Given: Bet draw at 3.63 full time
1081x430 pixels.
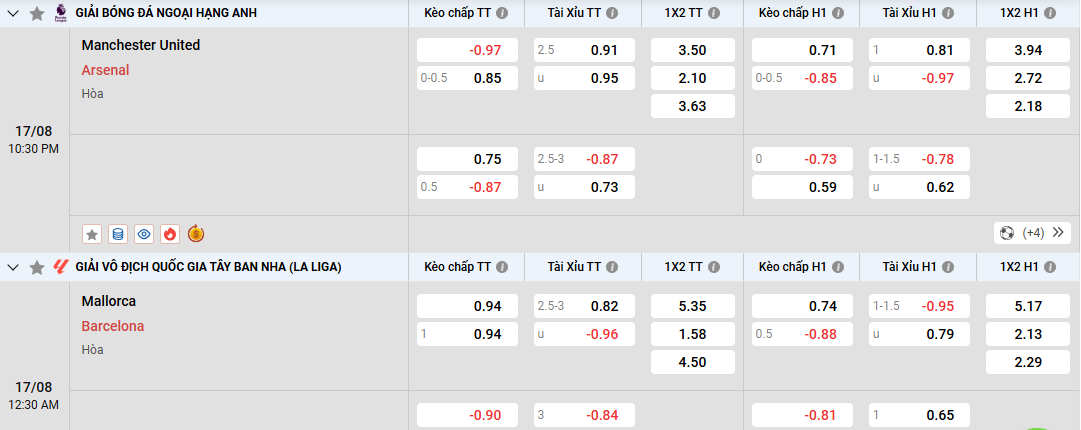Looking at the screenshot, I should (x=693, y=106).
